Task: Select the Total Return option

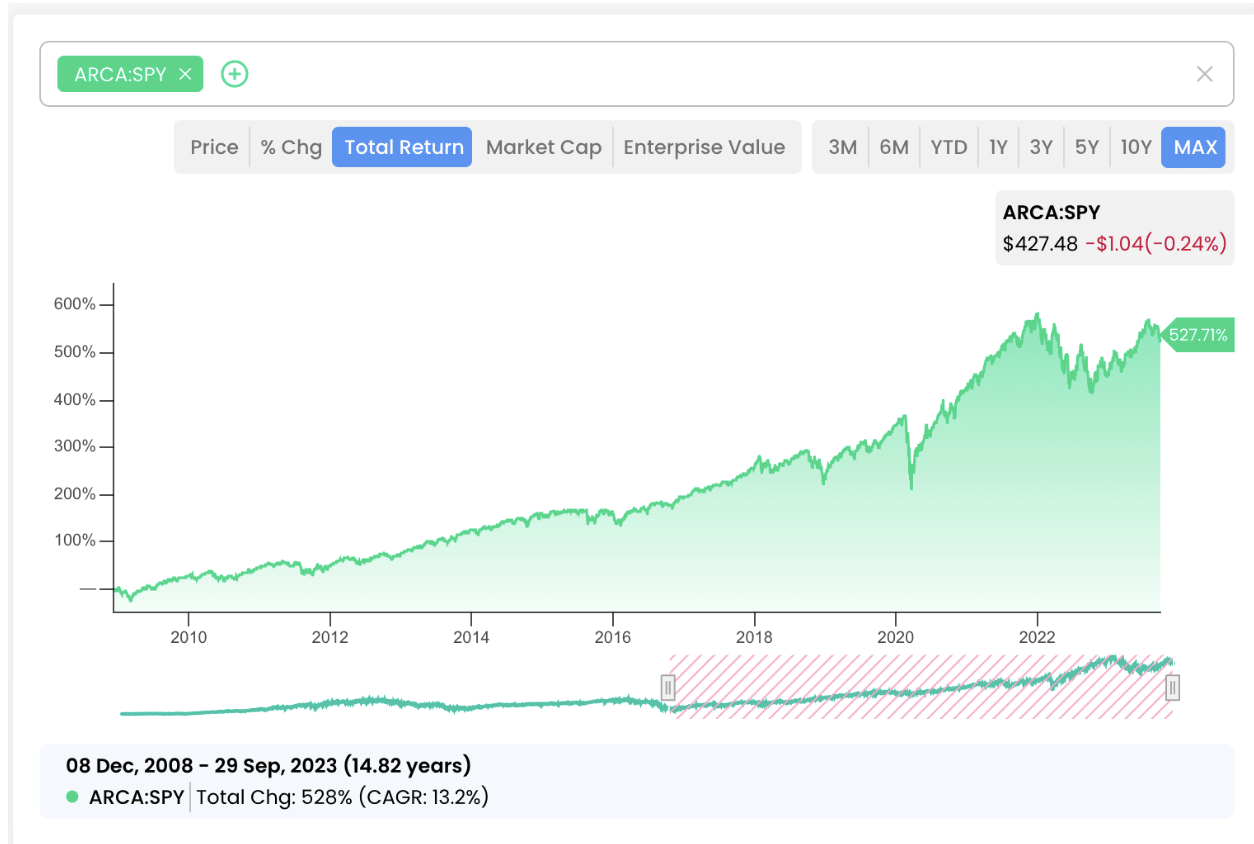Action: pyautogui.click(x=403, y=147)
